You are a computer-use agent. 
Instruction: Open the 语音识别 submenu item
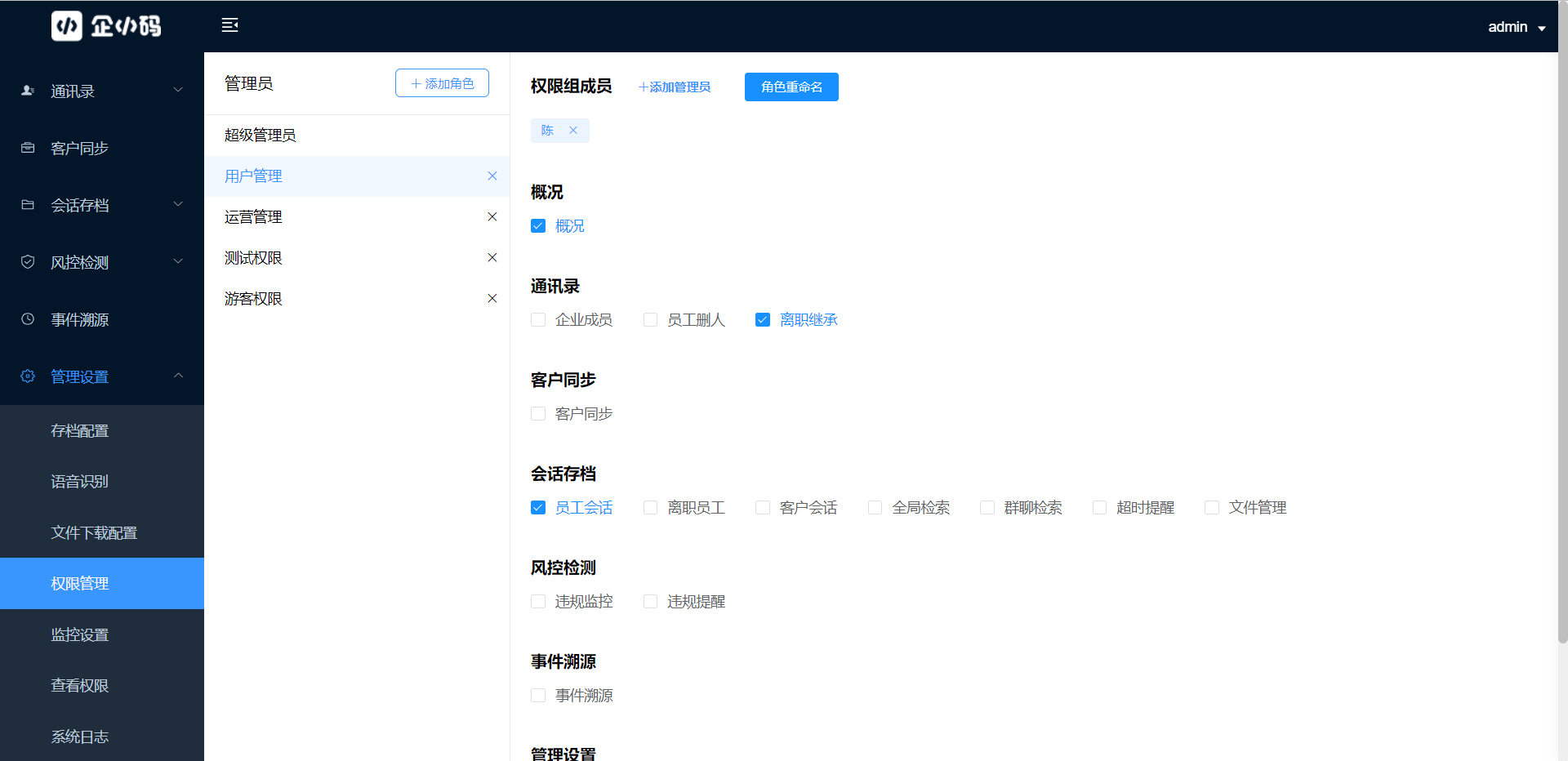pos(102,482)
